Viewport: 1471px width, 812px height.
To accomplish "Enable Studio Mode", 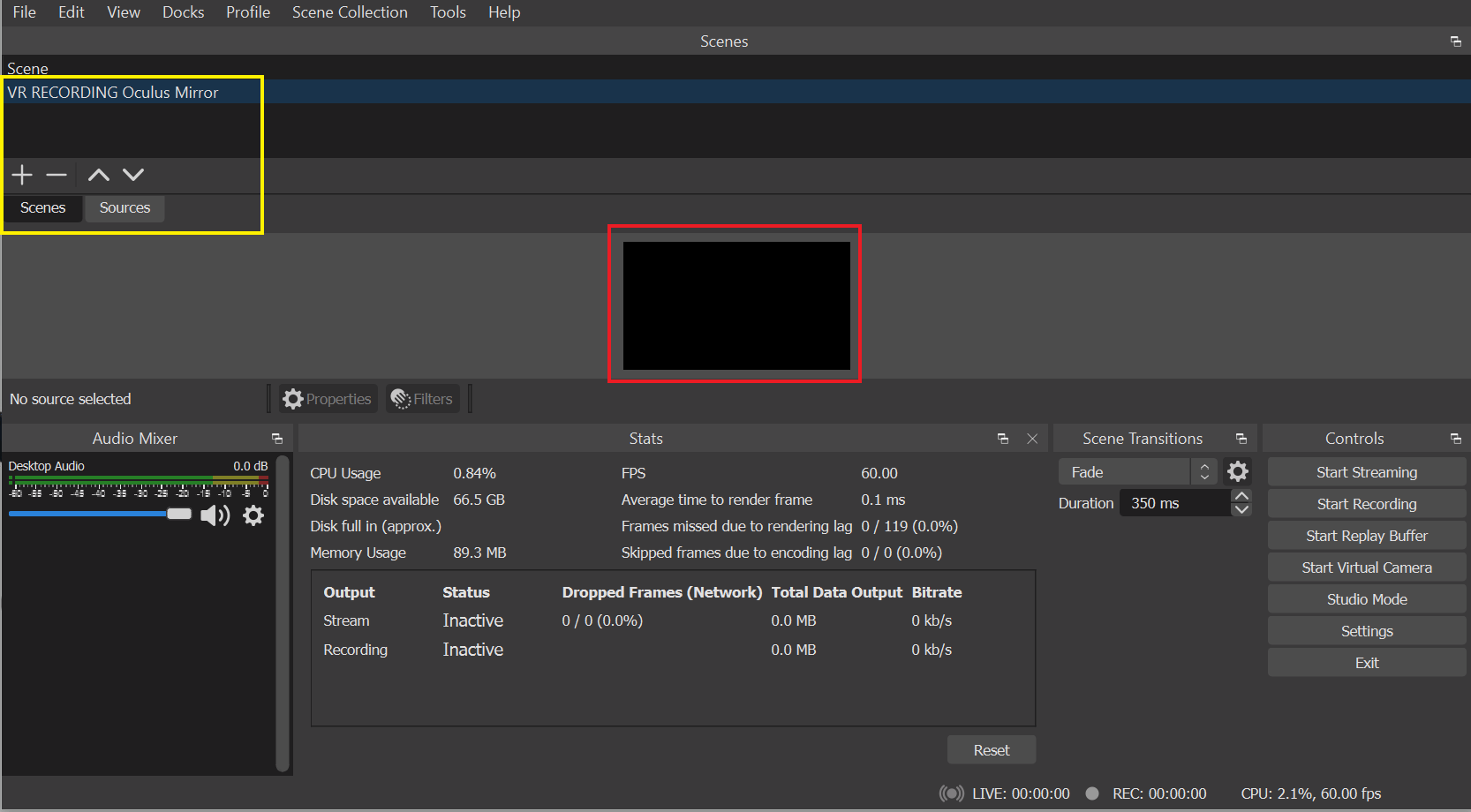I will click(x=1366, y=598).
